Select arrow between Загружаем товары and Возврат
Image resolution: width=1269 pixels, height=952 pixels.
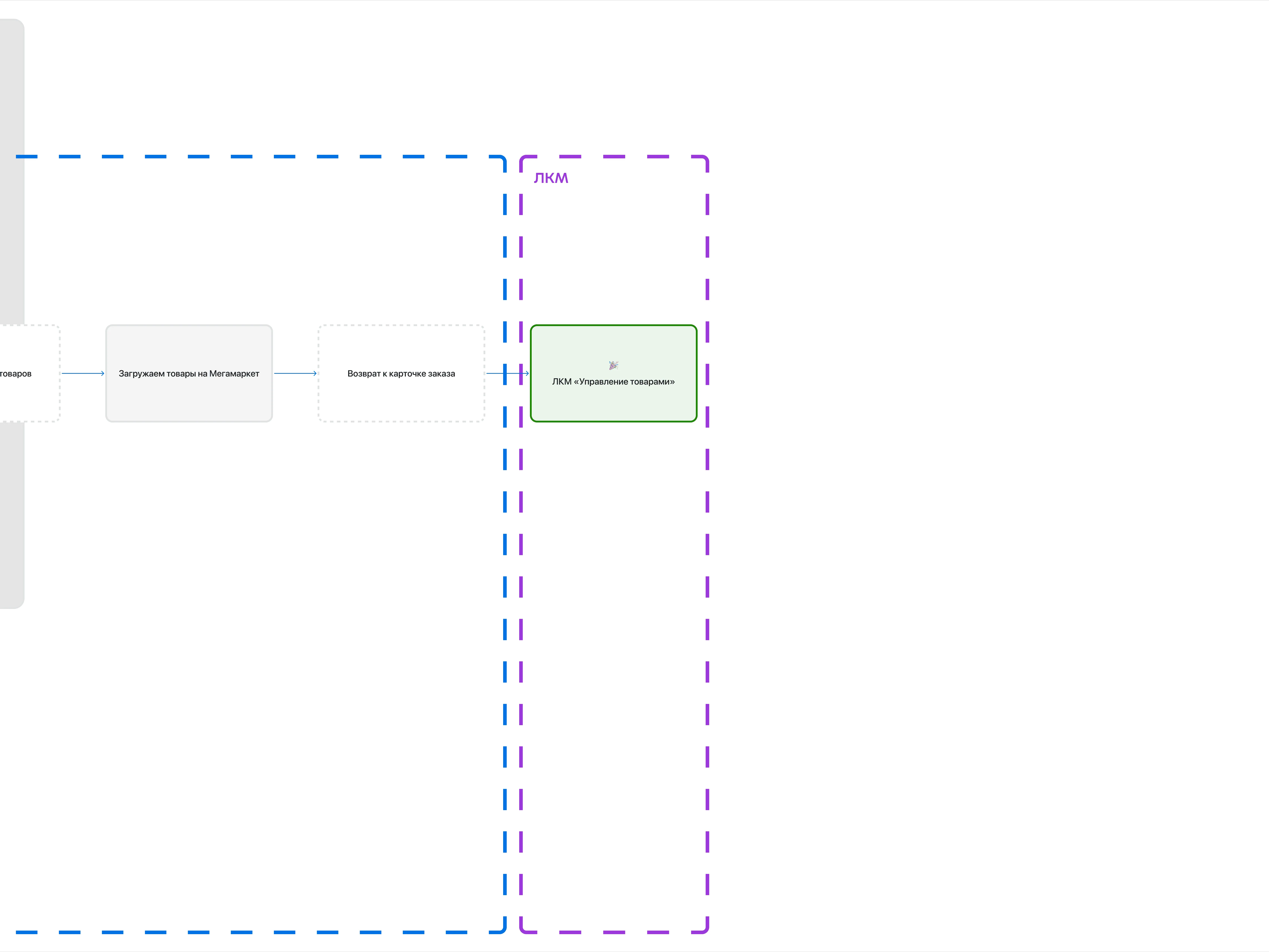pos(296,374)
